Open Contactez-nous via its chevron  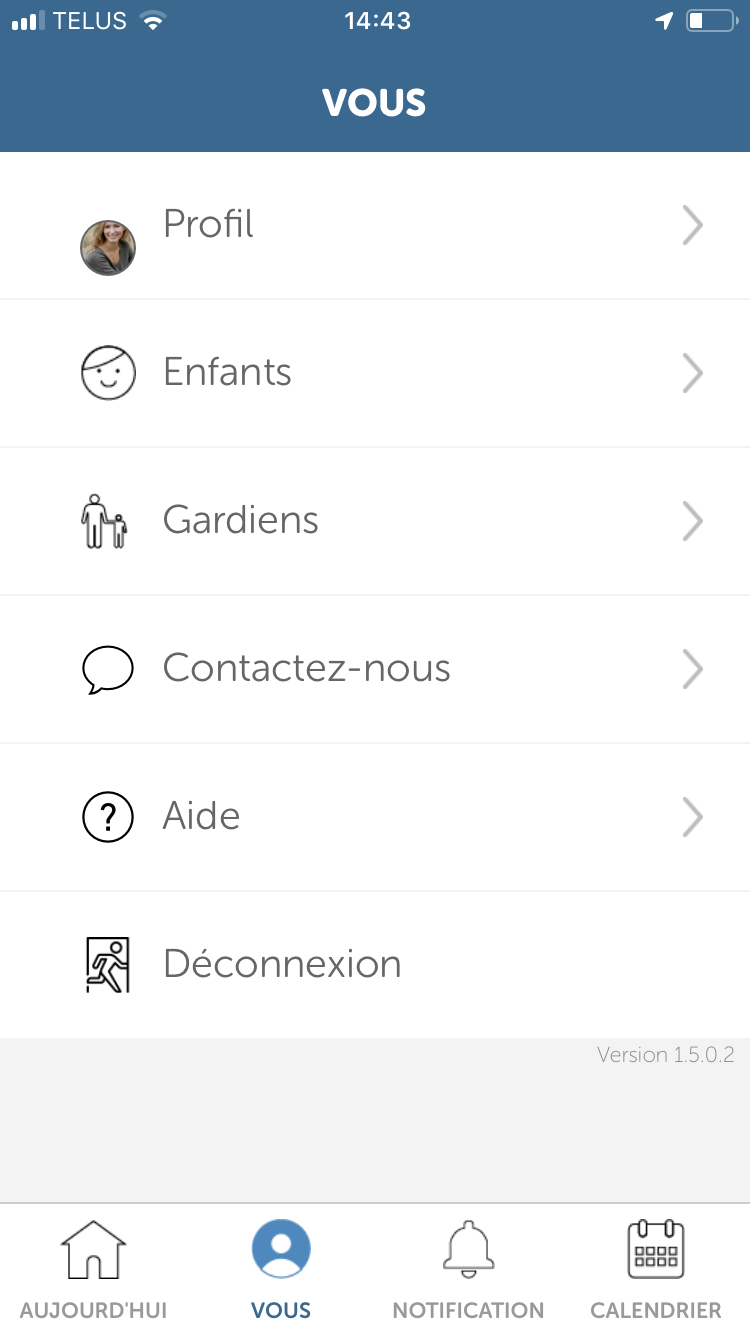[x=692, y=669]
